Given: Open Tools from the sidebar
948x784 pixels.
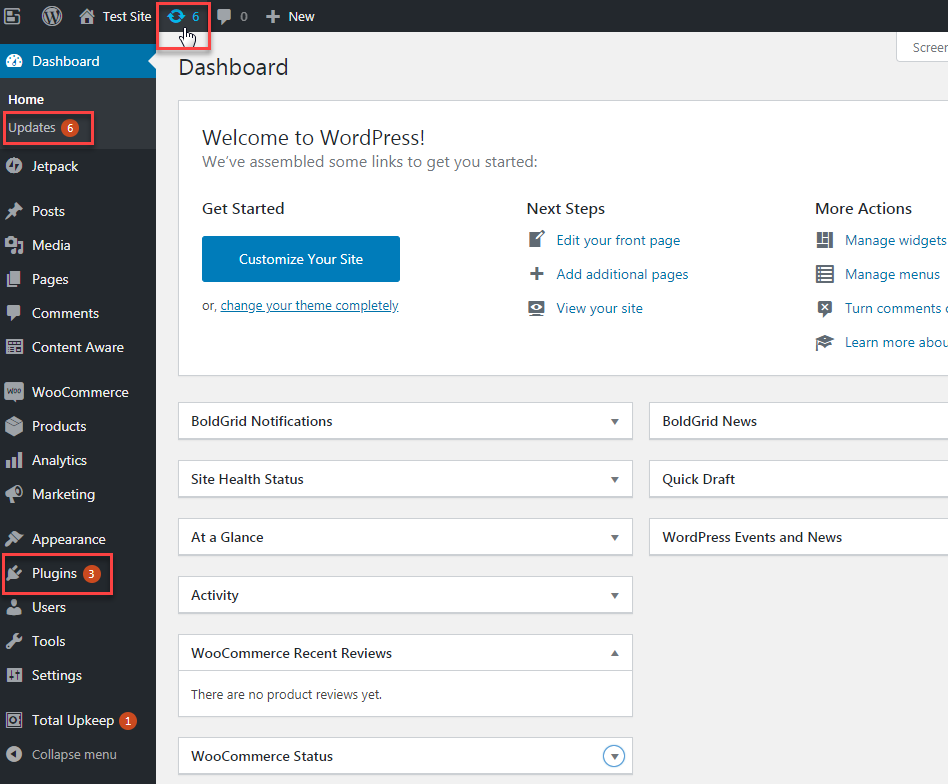Looking at the screenshot, I should tap(48, 641).
